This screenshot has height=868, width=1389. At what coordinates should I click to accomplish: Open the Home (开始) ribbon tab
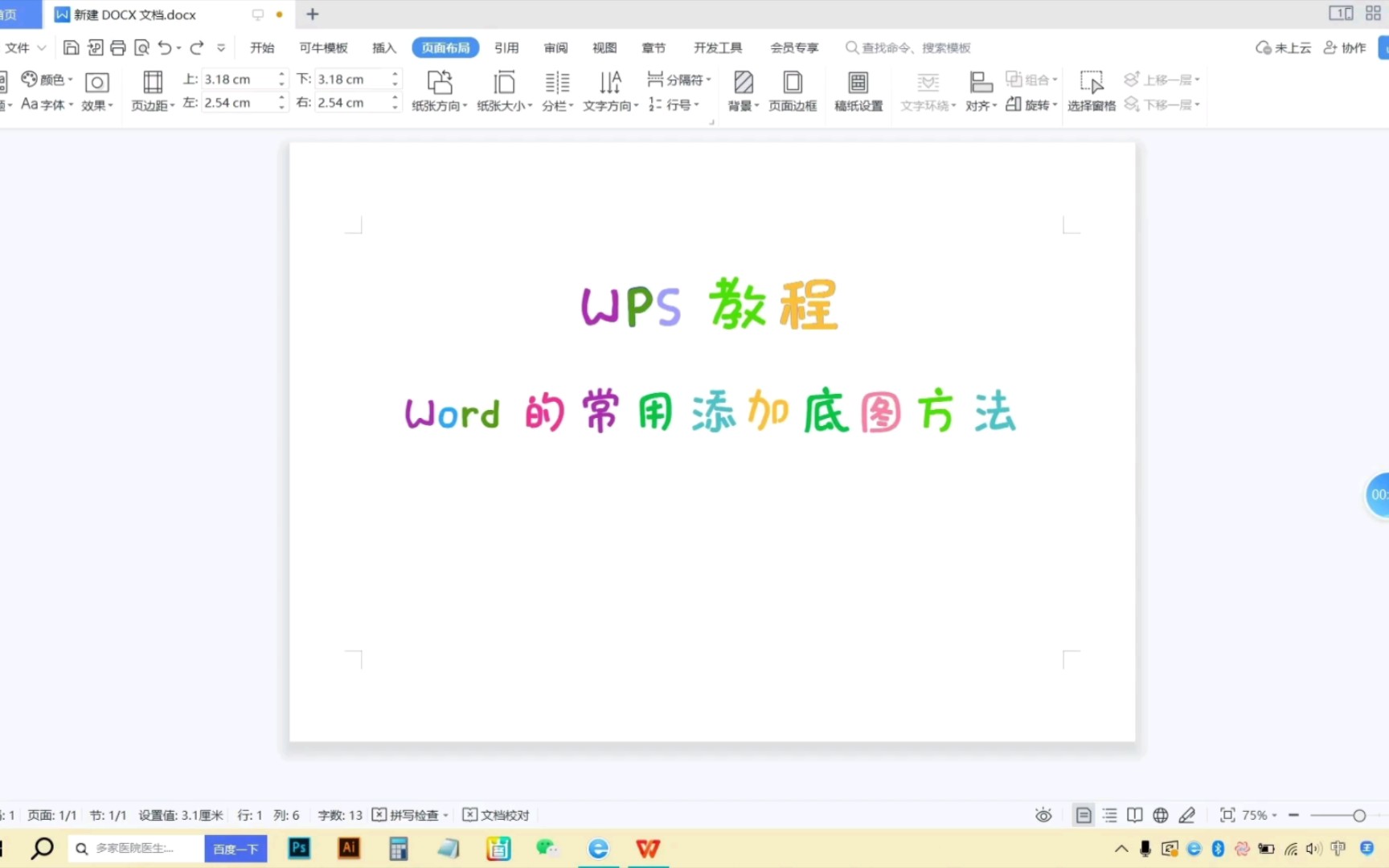tap(262, 47)
